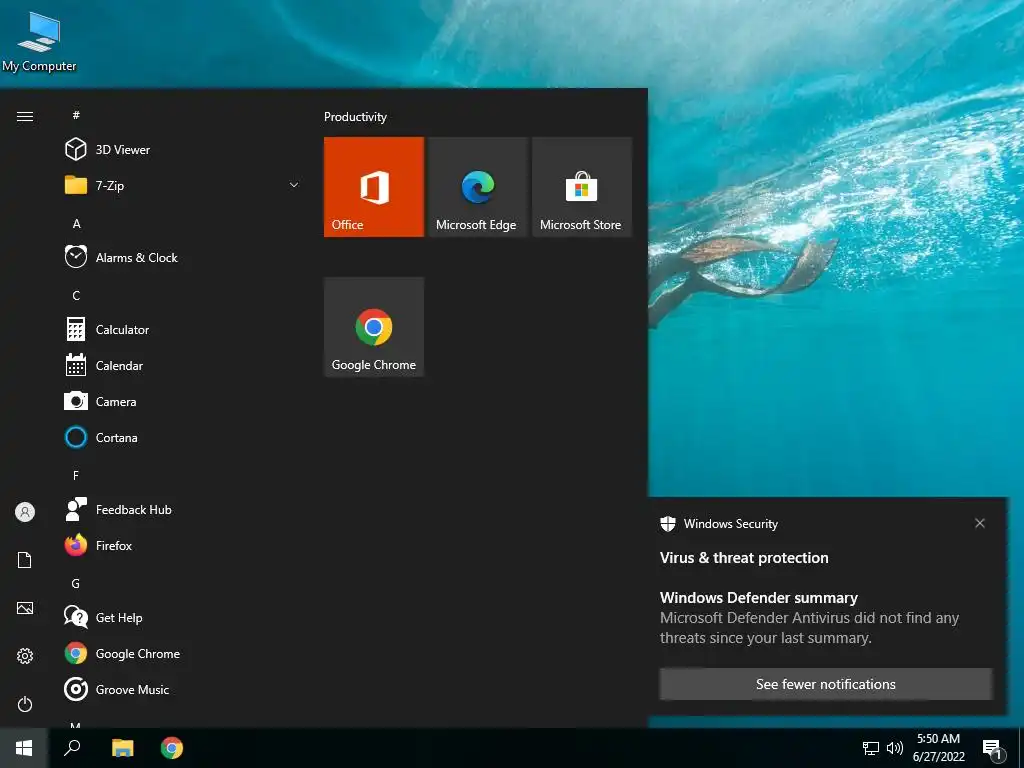The image size is (1024, 768).
Task: Launch Firefox from the app list
Action: coord(183,545)
